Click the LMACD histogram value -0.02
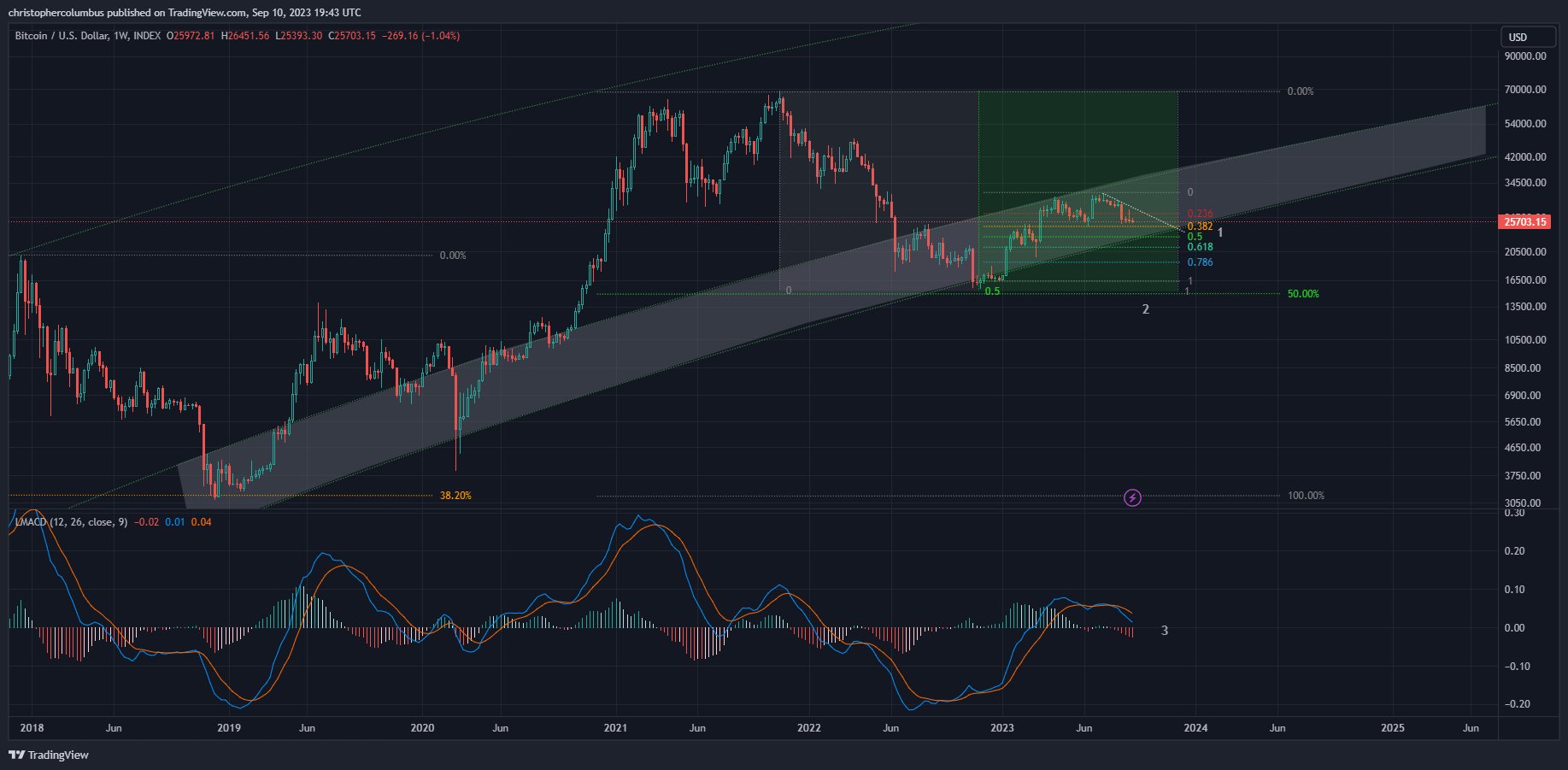Image resolution: width=1568 pixels, height=770 pixels. pyautogui.click(x=147, y=521)
